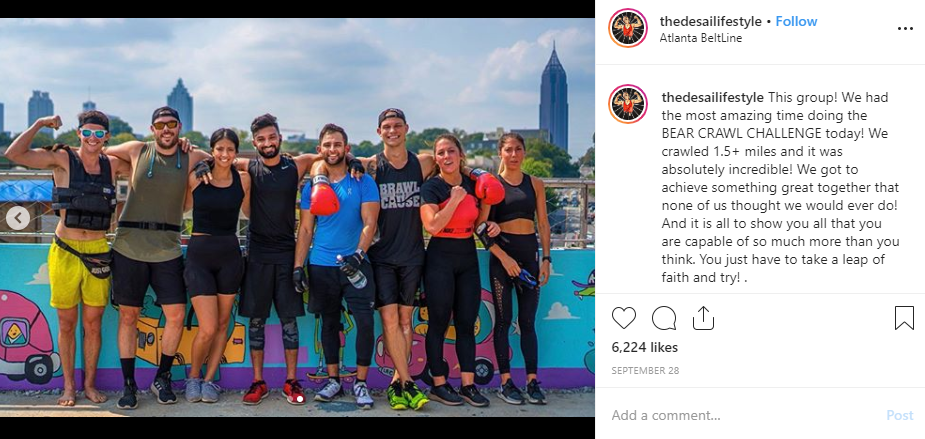
Task: Click the man in yellow shorts
Action: [75, 257]
